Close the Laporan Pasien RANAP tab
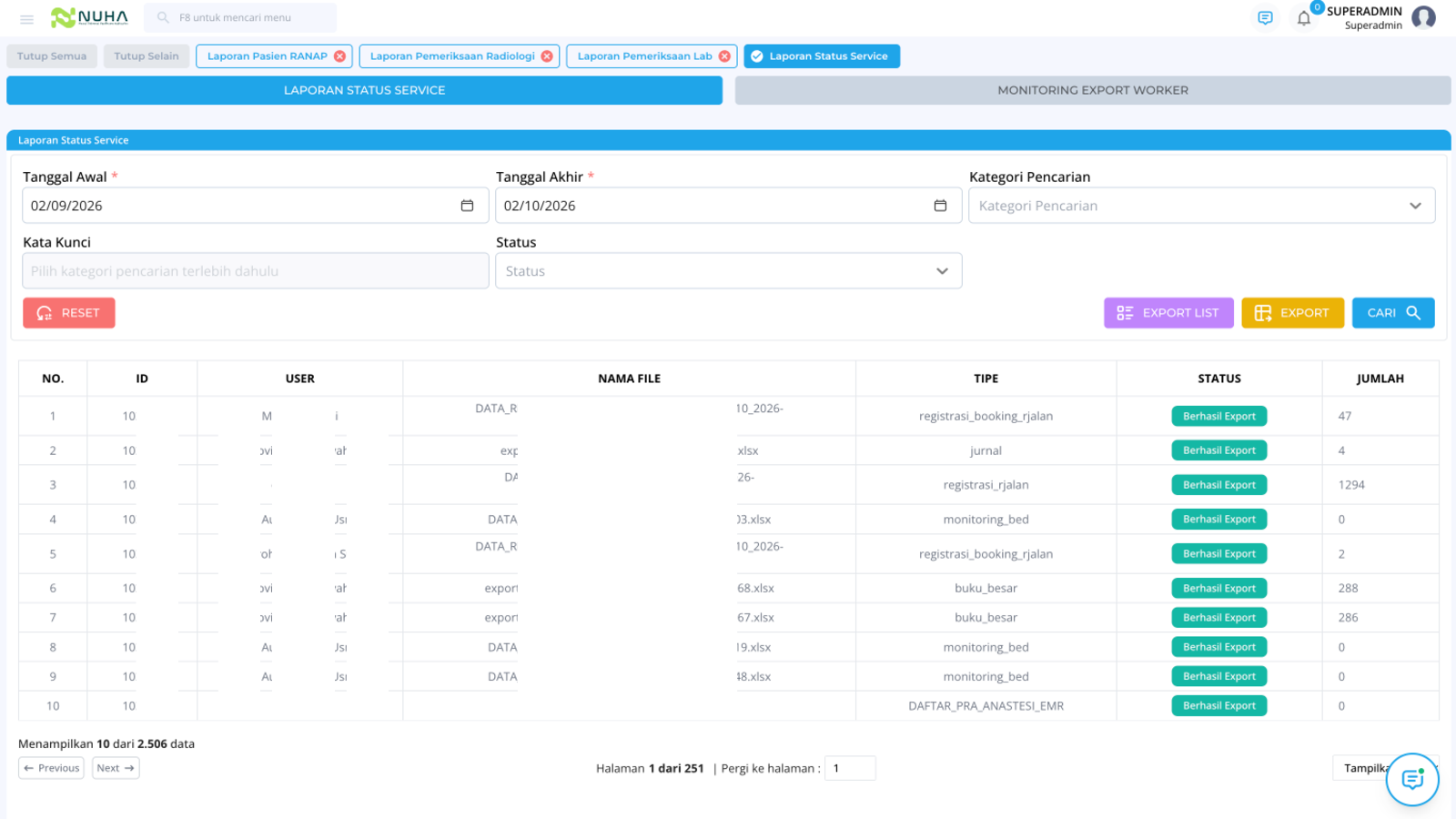1456x819 pixels. pyautogui.click(x=339, y=56)
